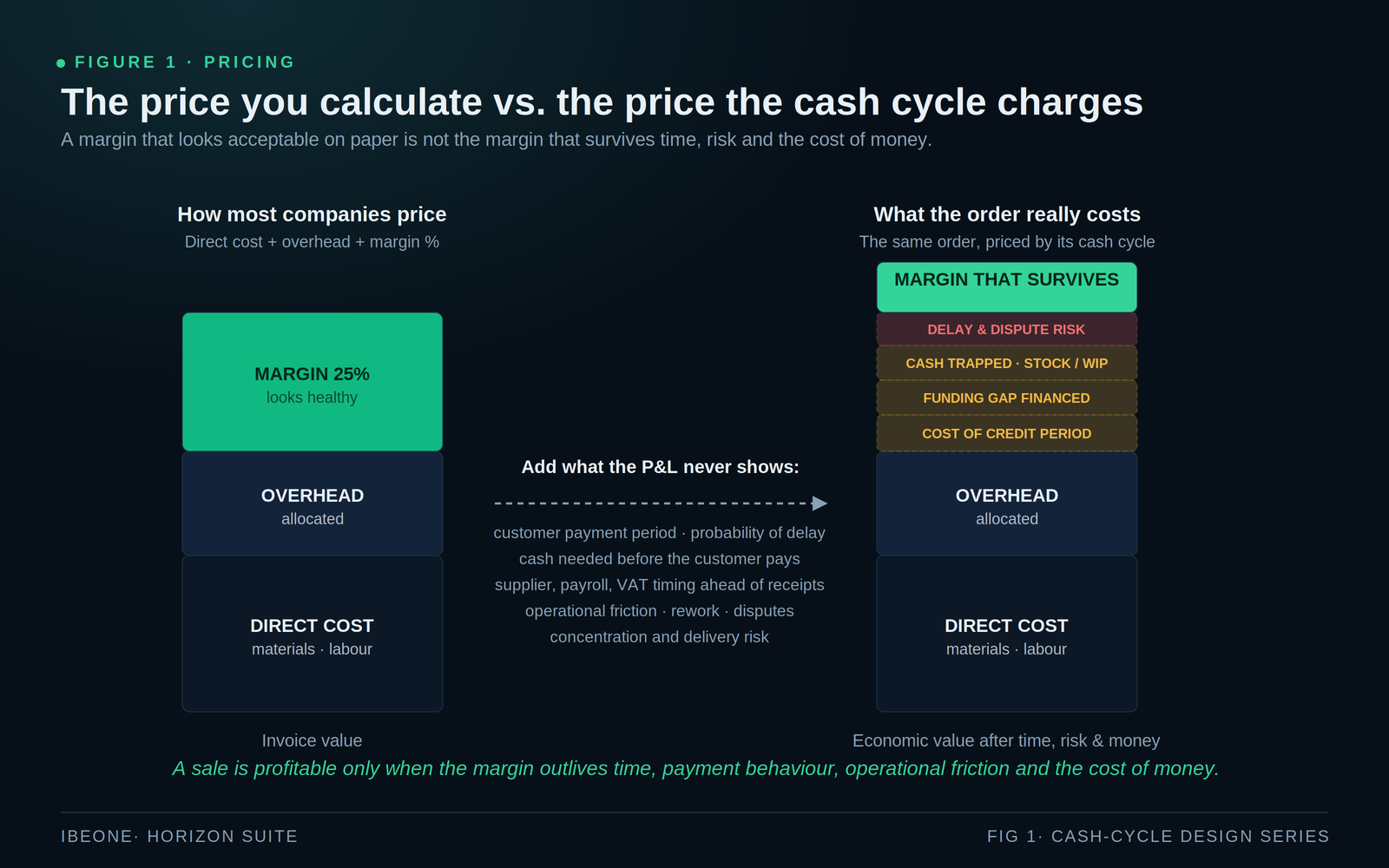
Task: Click 'What the order really costs' heading
Action: 1007,214
